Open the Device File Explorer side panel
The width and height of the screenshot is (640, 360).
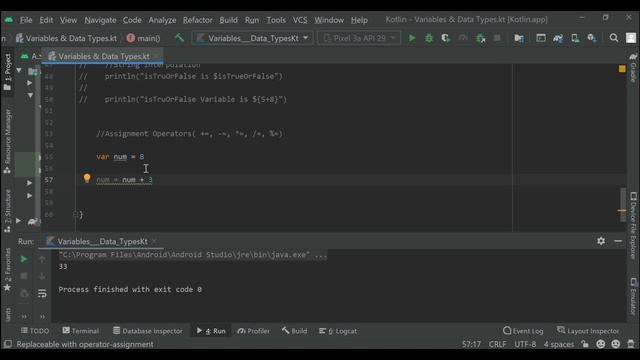point(633,226)
